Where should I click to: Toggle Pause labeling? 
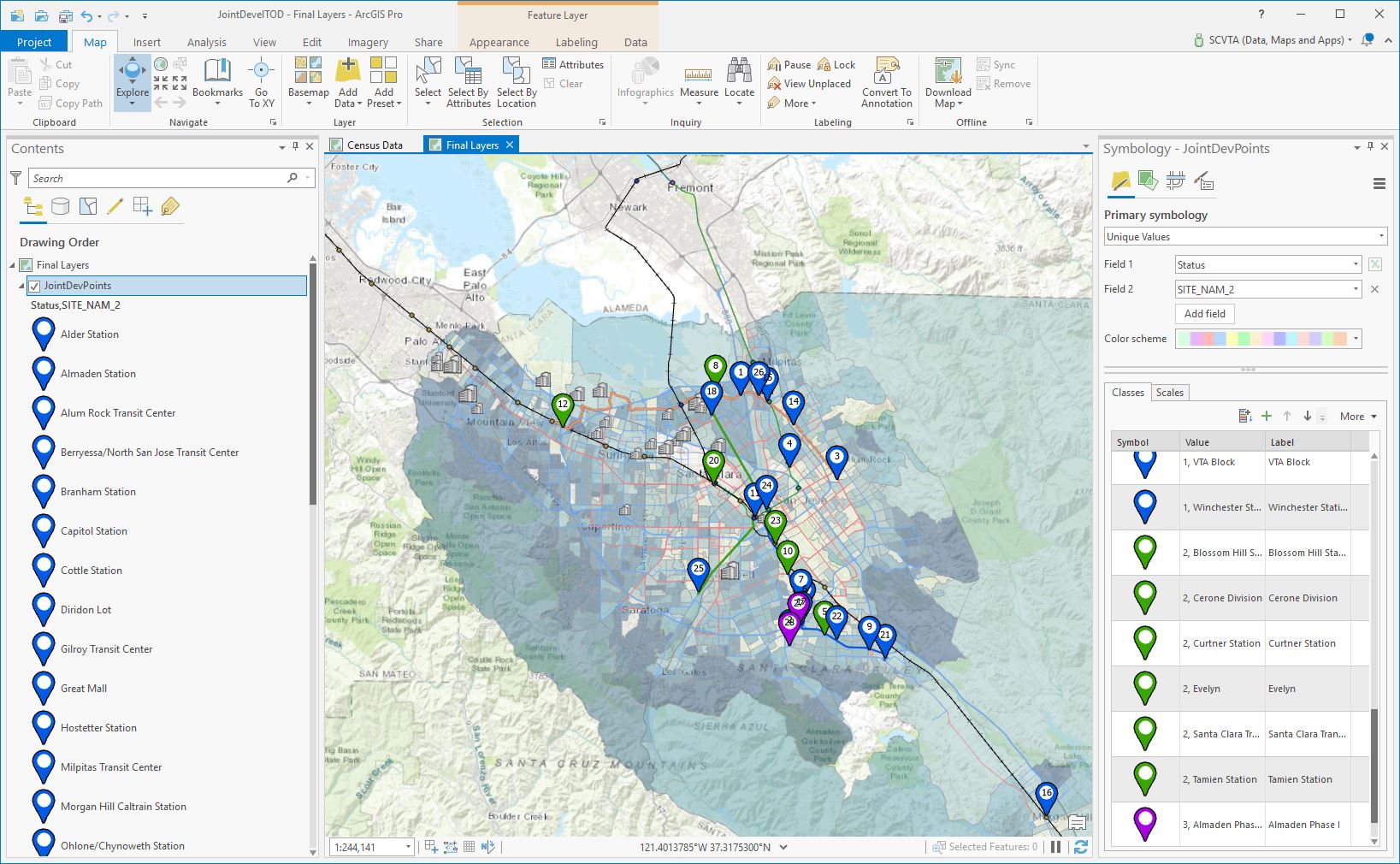[789, 64]
